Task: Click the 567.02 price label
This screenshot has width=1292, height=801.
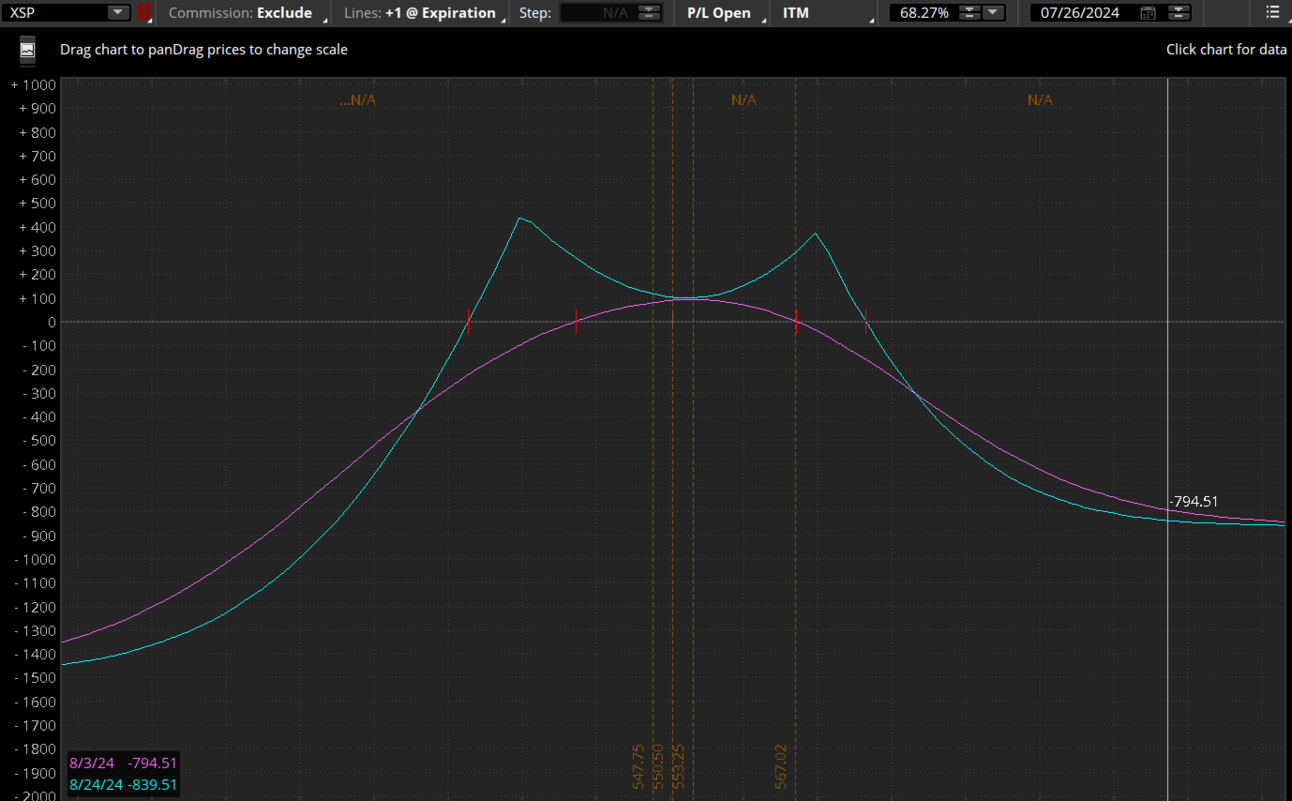Action: pos(781,767)
